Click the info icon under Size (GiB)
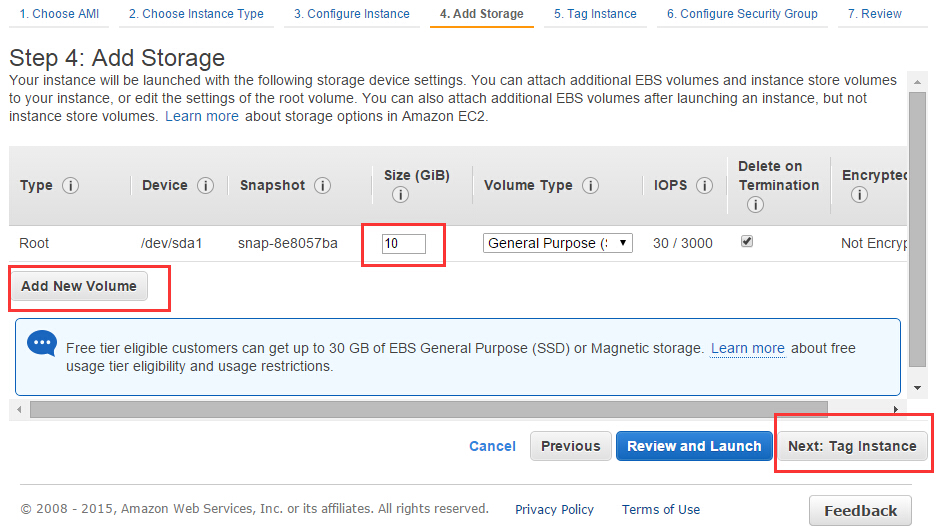939x530 pixels. 401,195
